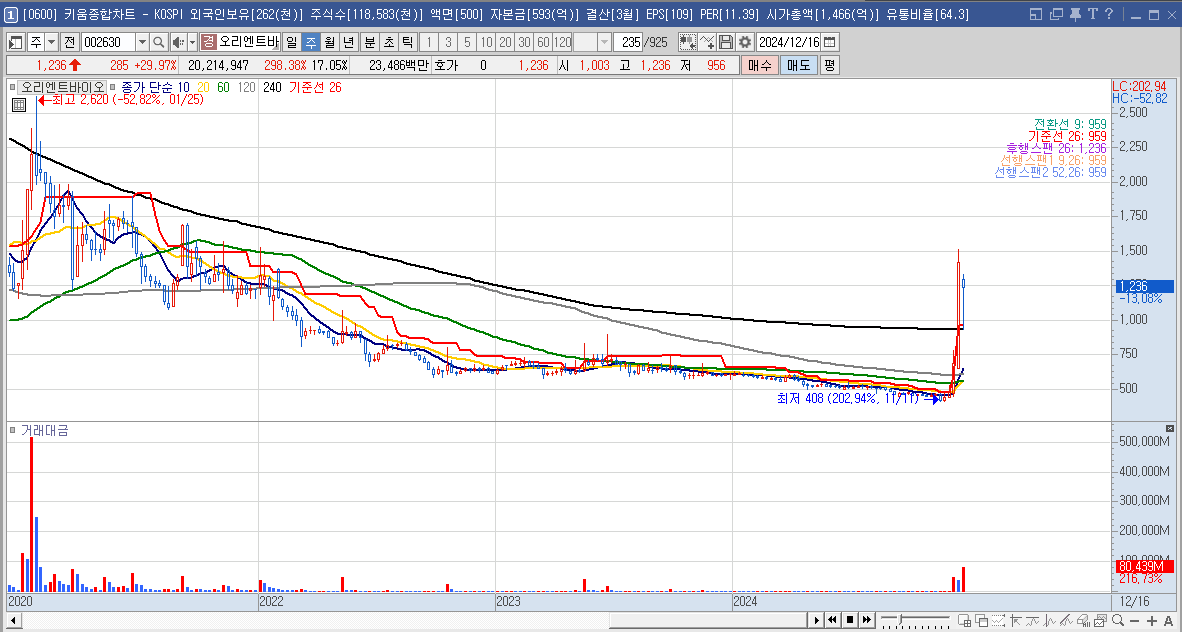Click the play button in the chart replay controls

(816, 620)
